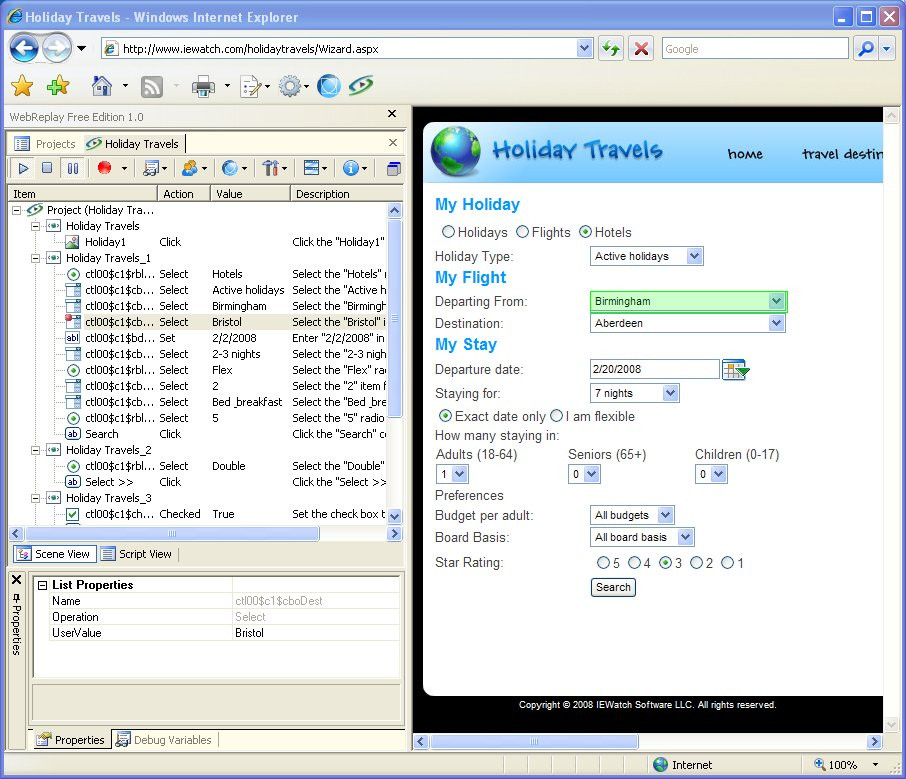Click the IE Print icon
The height and width of the screenshot is (779, 906).
click(x=203, y=87)
